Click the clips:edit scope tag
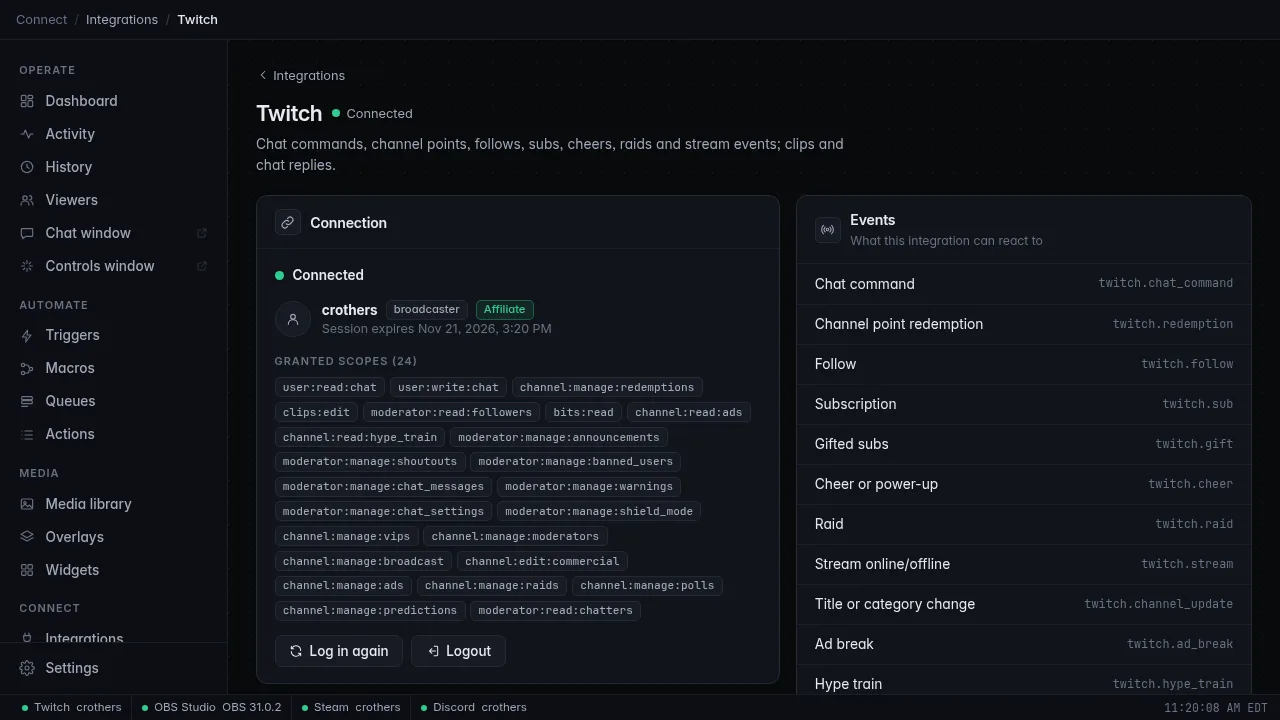Screen dimensions: 1280x720 316,412
